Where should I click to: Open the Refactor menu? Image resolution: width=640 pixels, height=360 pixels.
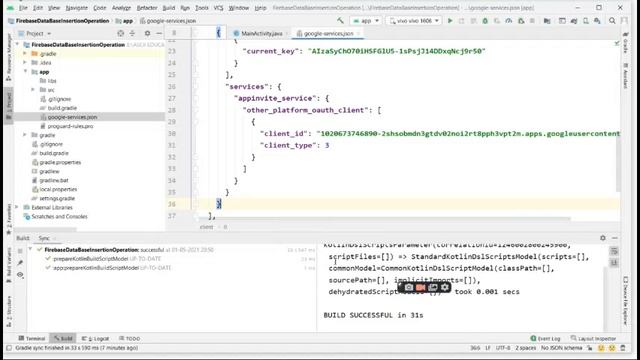[x=147, y=8]
